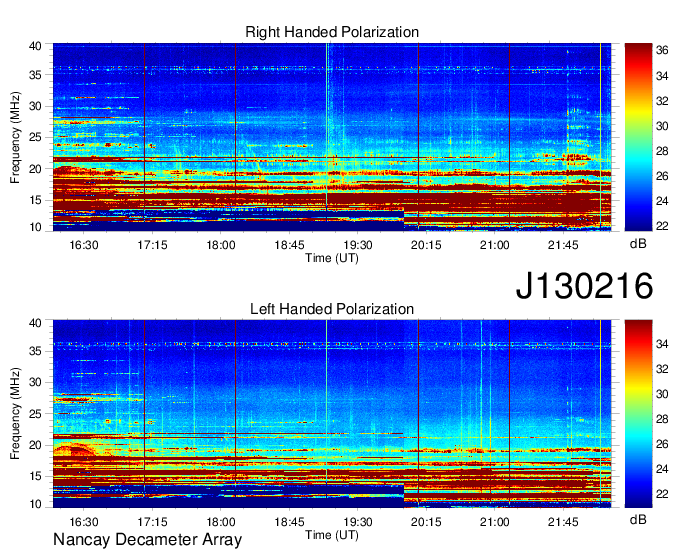Image resolution: width=680 pixels, height=552 pixels.
Task: Click the J130216 observation label
Action: (x=584, y=286)
